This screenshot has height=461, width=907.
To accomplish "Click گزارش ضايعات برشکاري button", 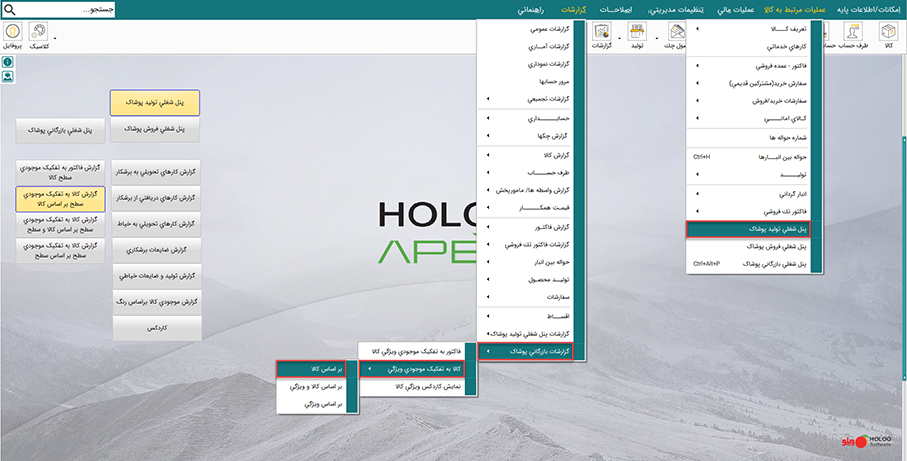I will (156, 250).
